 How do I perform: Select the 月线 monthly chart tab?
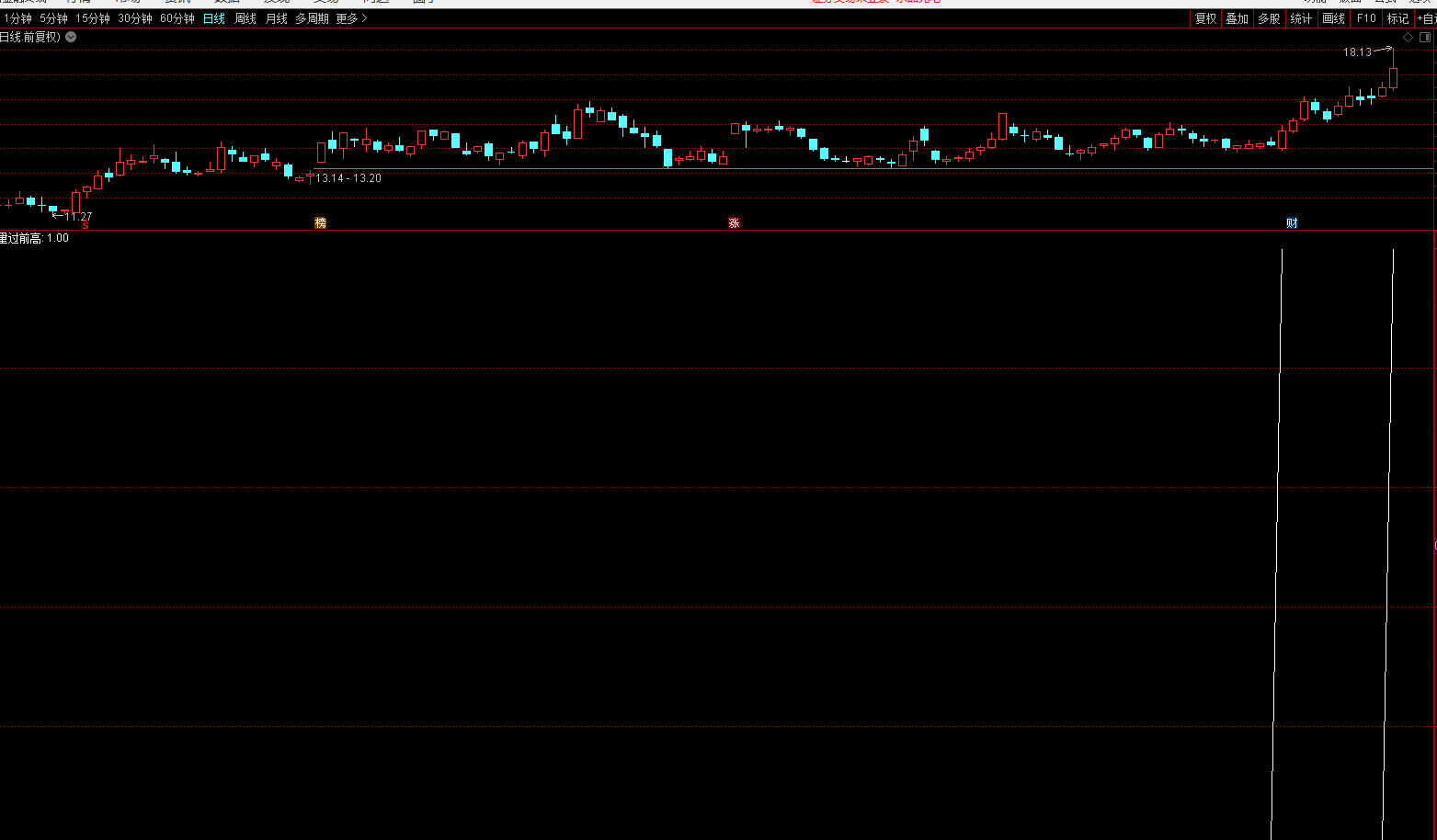(x=277, y=18)
